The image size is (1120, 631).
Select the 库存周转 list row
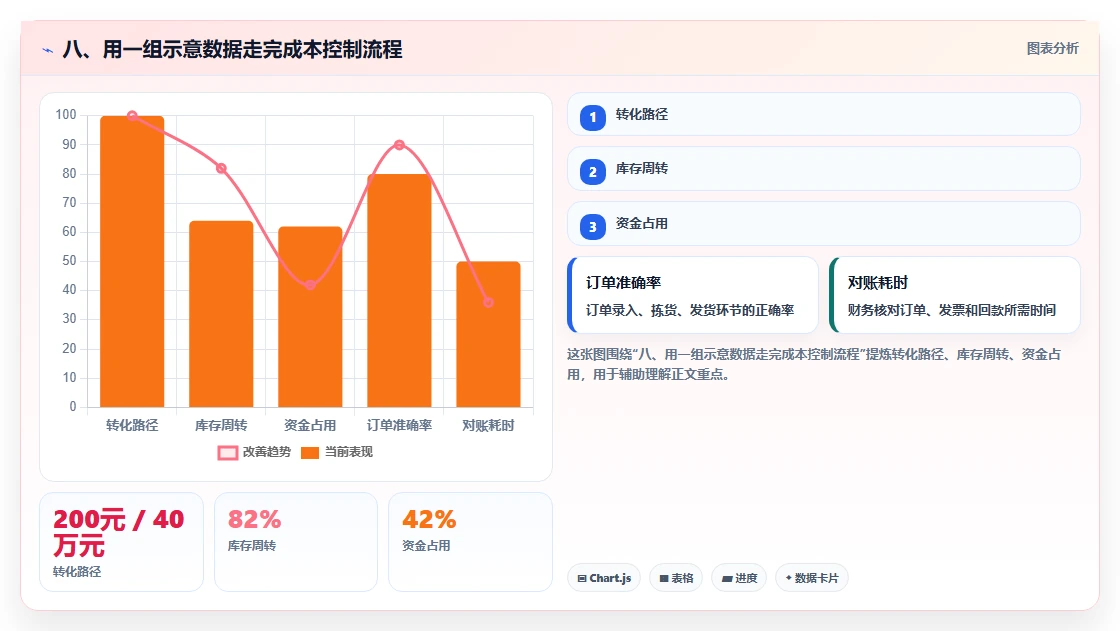point(824,169)
